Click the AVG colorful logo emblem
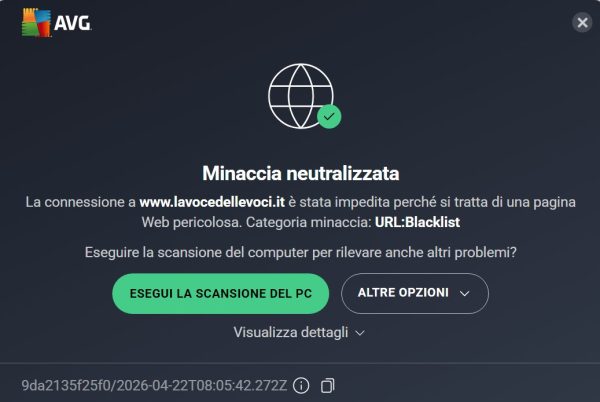The height and width of the screenshot is (402, 600). tap(36, 23)
